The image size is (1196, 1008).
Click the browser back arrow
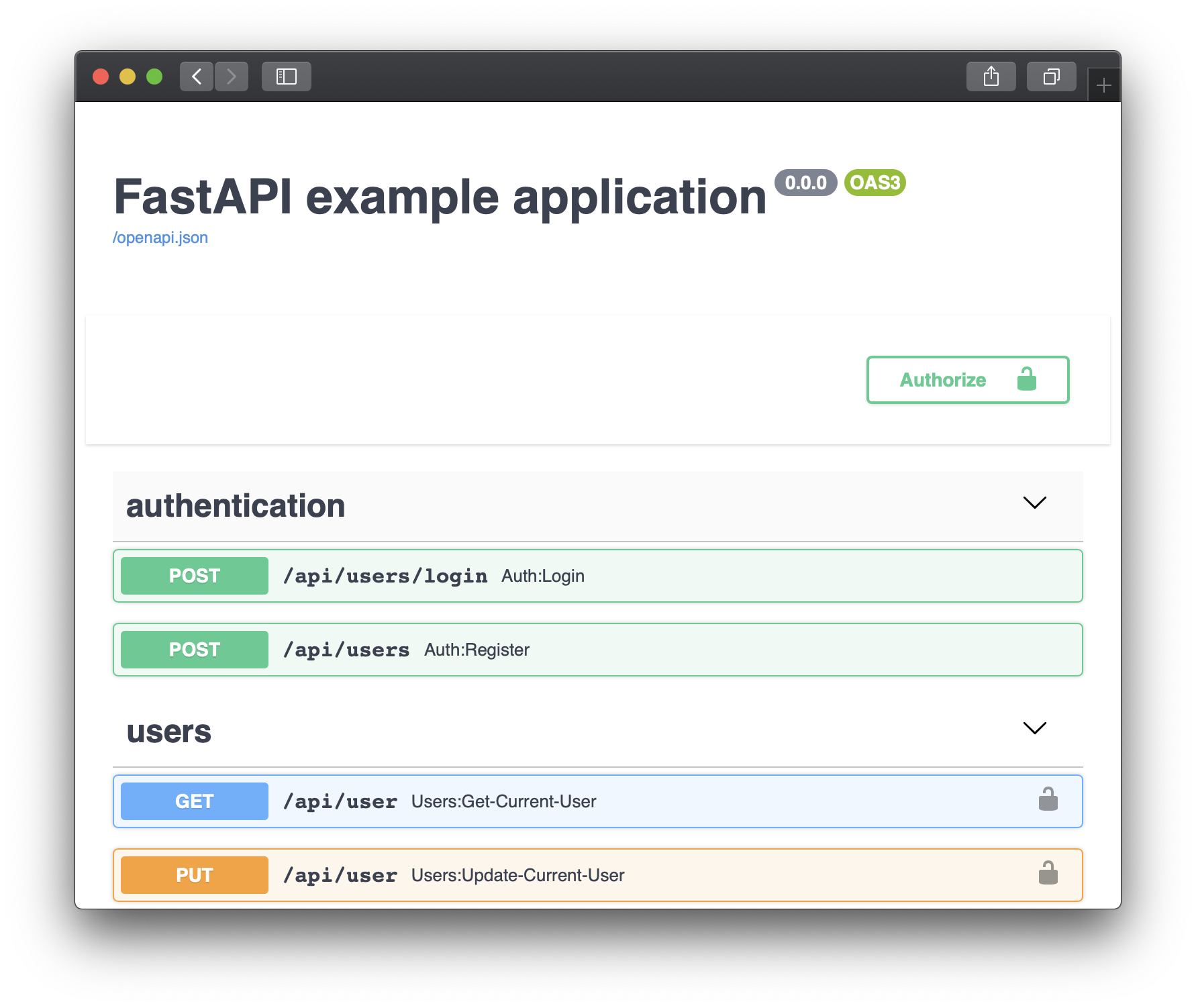[196, 76]
